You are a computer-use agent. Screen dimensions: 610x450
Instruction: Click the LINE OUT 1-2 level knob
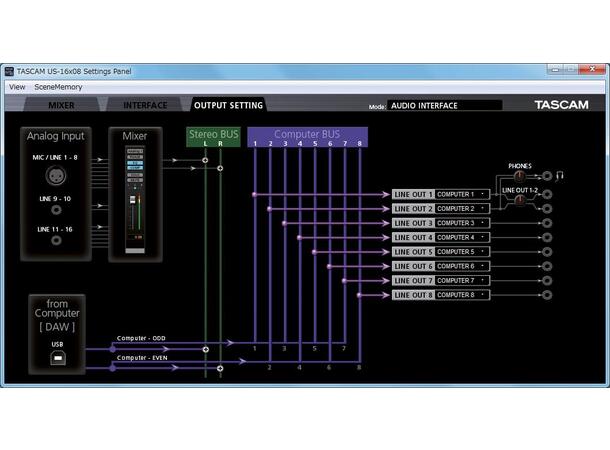[520, 200]
